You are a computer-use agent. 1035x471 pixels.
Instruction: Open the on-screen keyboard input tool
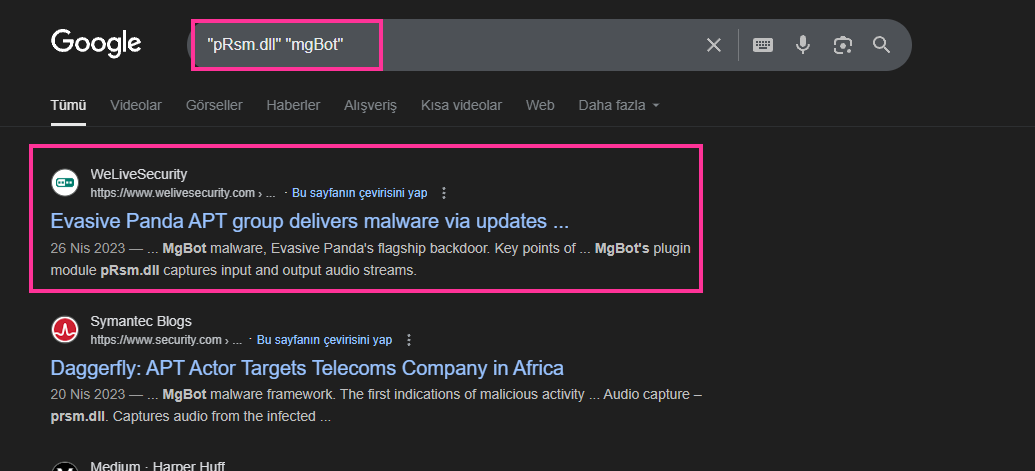pos(763,45)
